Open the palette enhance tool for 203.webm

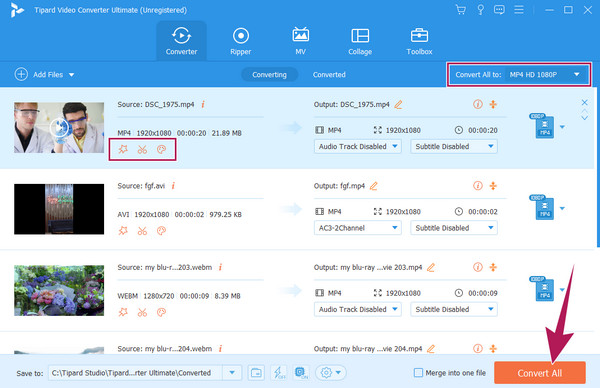(161, 312)
